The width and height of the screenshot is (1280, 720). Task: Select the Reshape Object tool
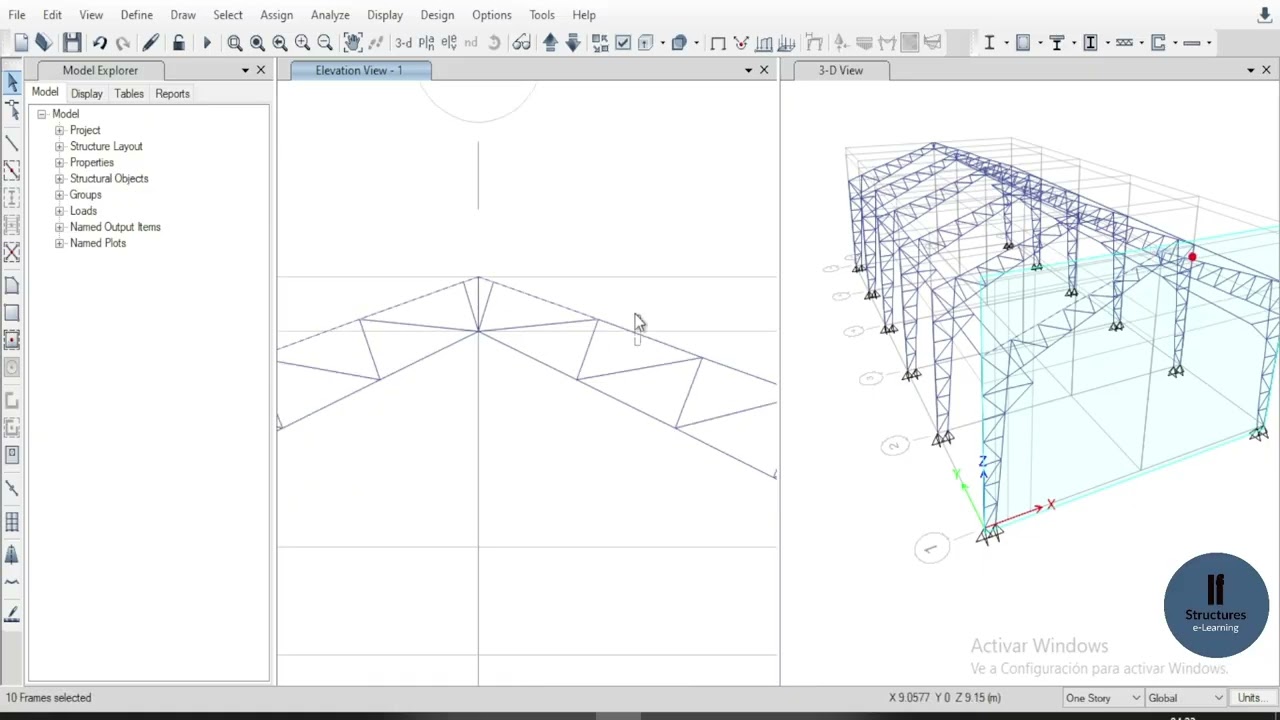(x=12, y=111)
